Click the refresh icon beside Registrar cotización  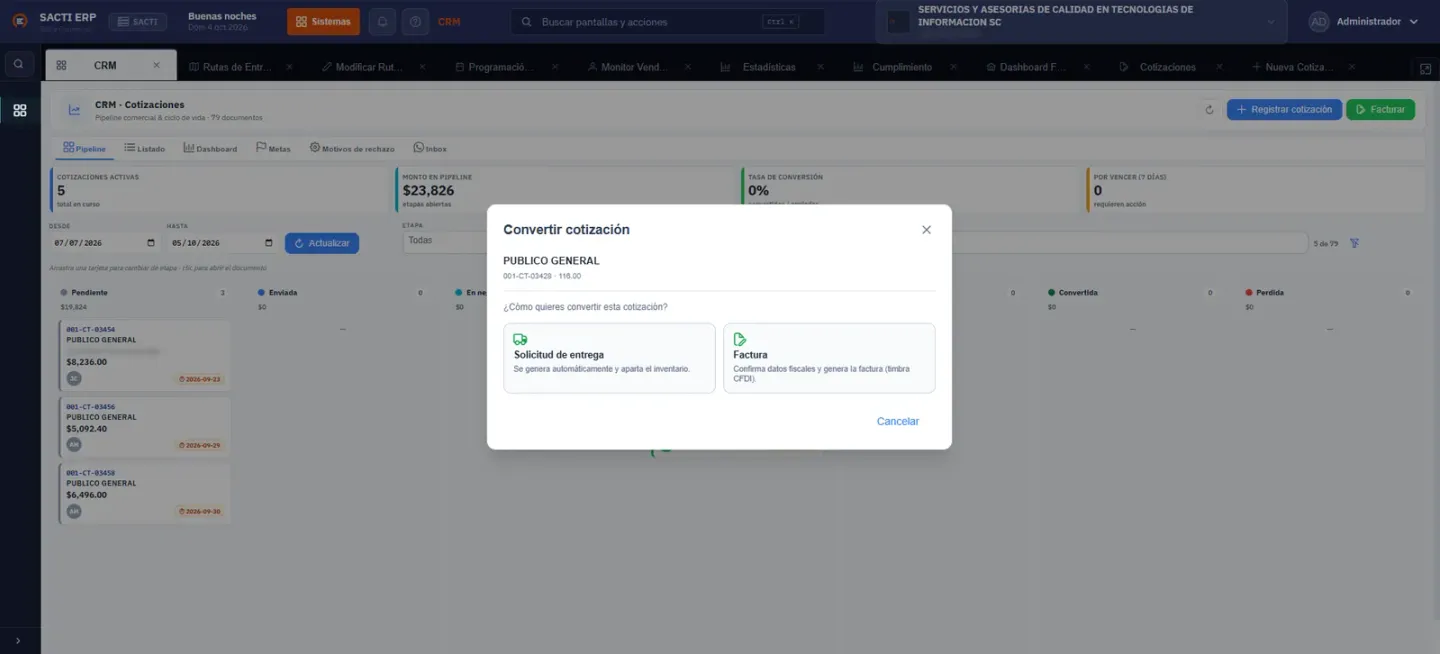point(1209,110)
